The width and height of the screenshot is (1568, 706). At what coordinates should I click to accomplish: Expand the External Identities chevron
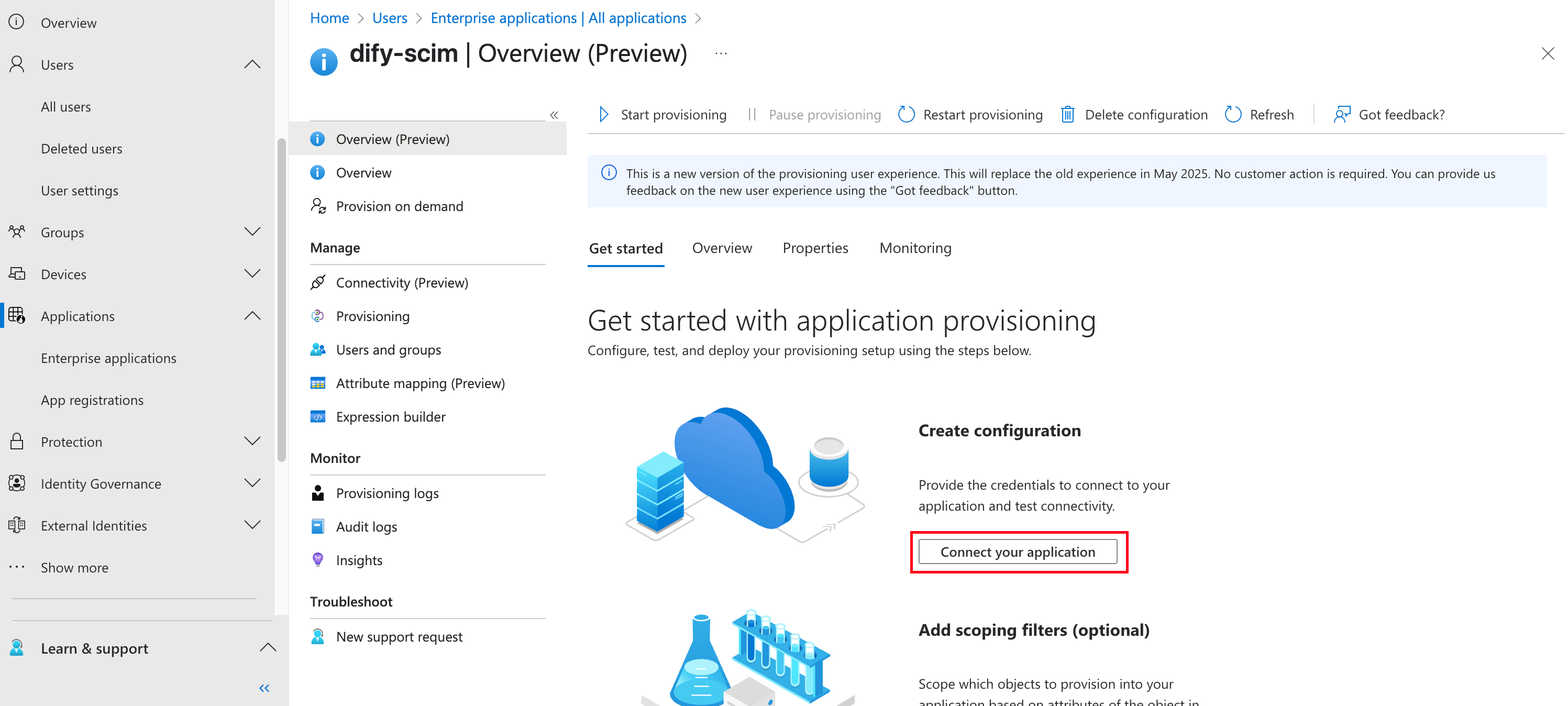[252, 525]
